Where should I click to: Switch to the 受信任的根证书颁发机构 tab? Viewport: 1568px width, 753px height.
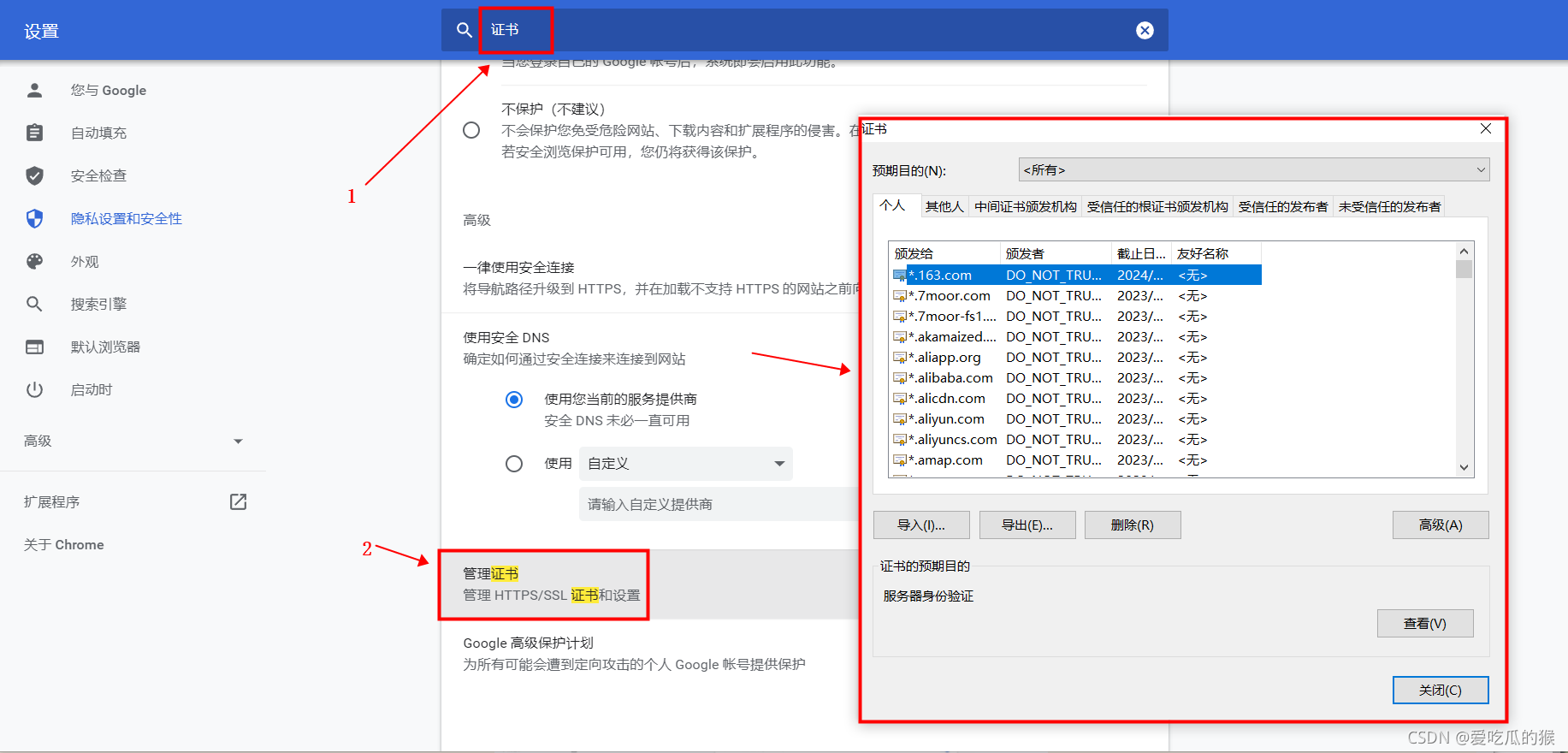coord(1157,206)
